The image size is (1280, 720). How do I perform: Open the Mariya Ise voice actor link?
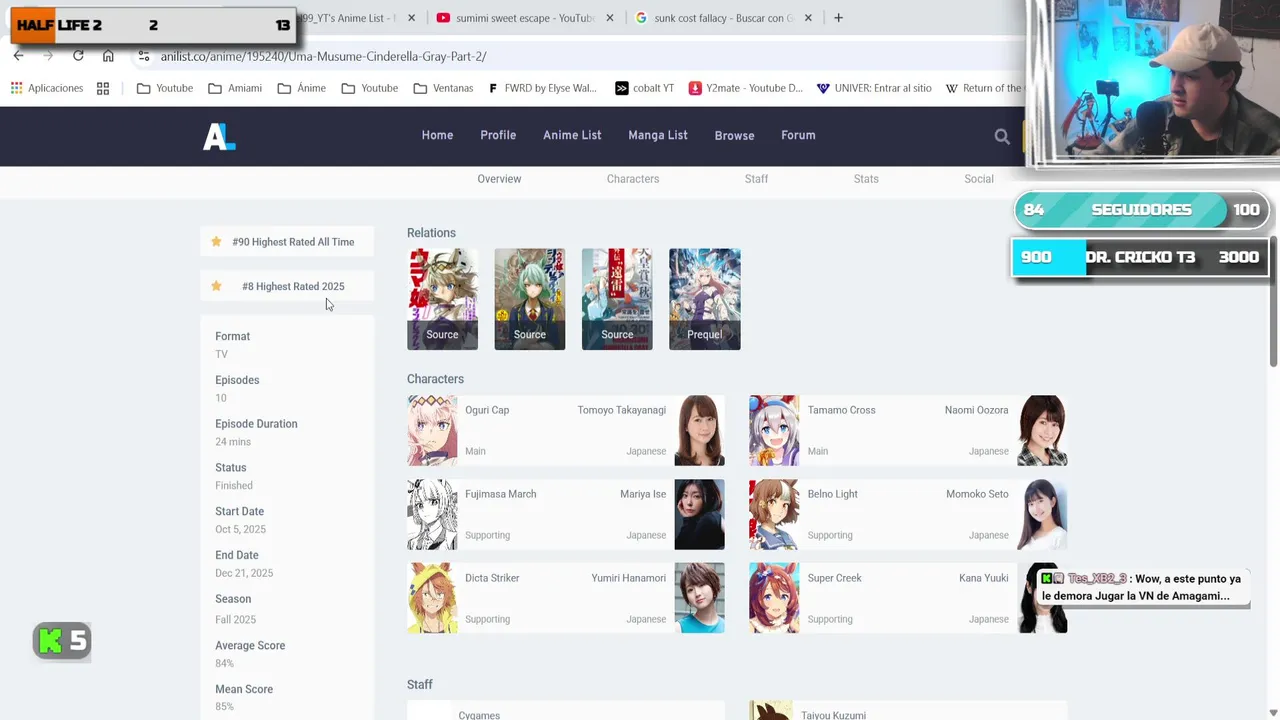pos(643,494)
